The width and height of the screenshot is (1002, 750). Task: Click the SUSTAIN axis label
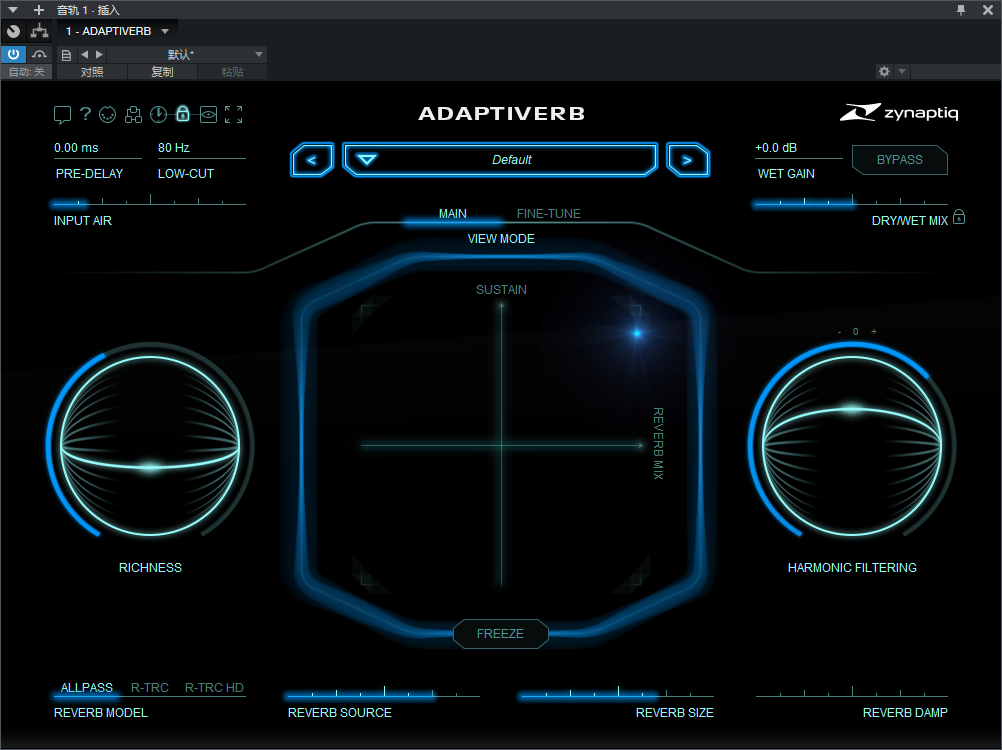(501, 289)
